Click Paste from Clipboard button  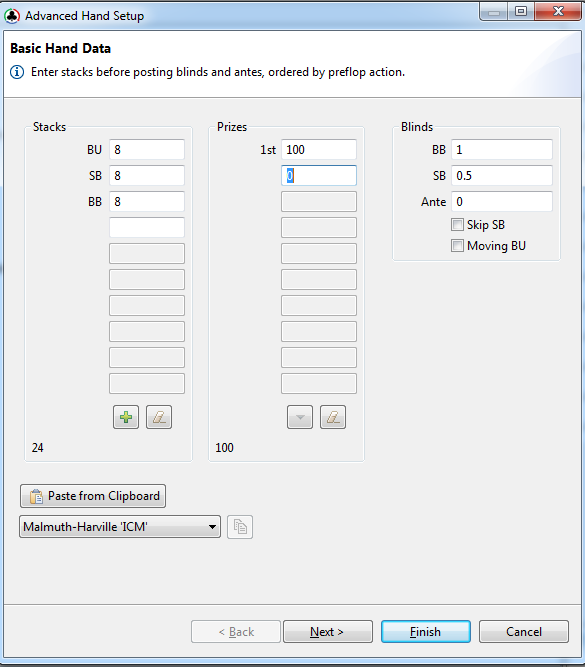click(x=93, y=496)
